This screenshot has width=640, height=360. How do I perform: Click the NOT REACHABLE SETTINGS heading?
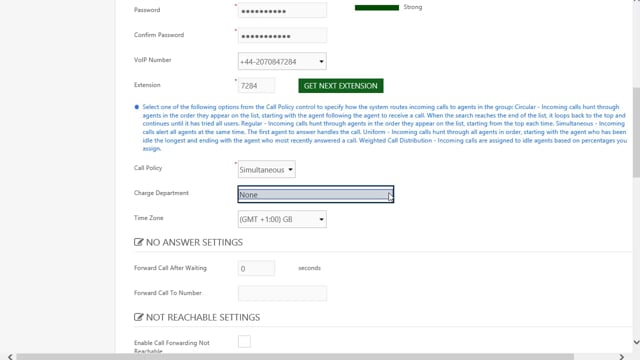[x=202, y=317]
